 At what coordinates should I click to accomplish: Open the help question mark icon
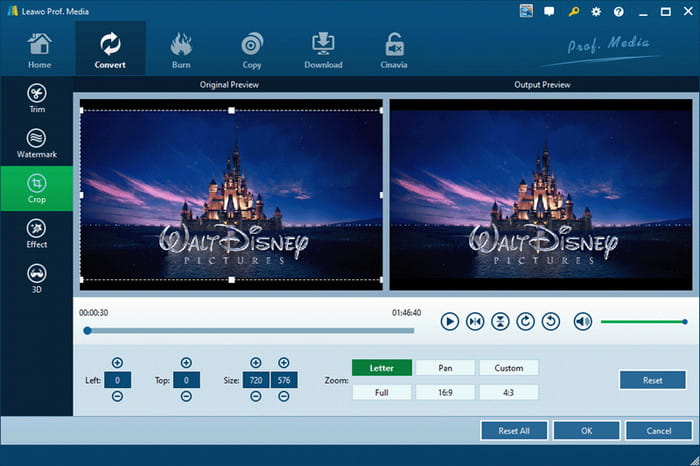619,12
